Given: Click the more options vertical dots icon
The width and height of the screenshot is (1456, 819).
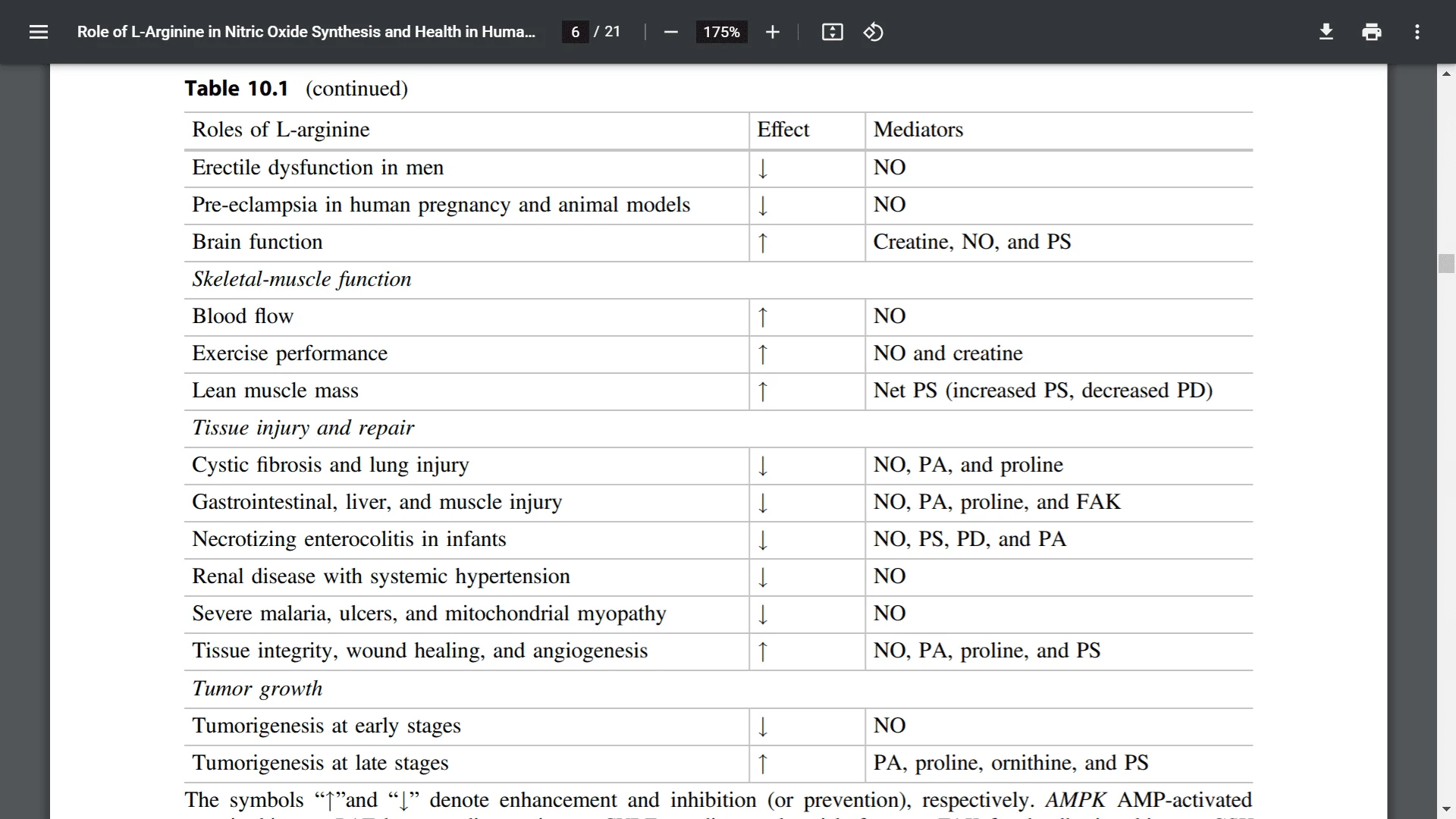Looking at the screenshot, I should (x=1417, y=31).
